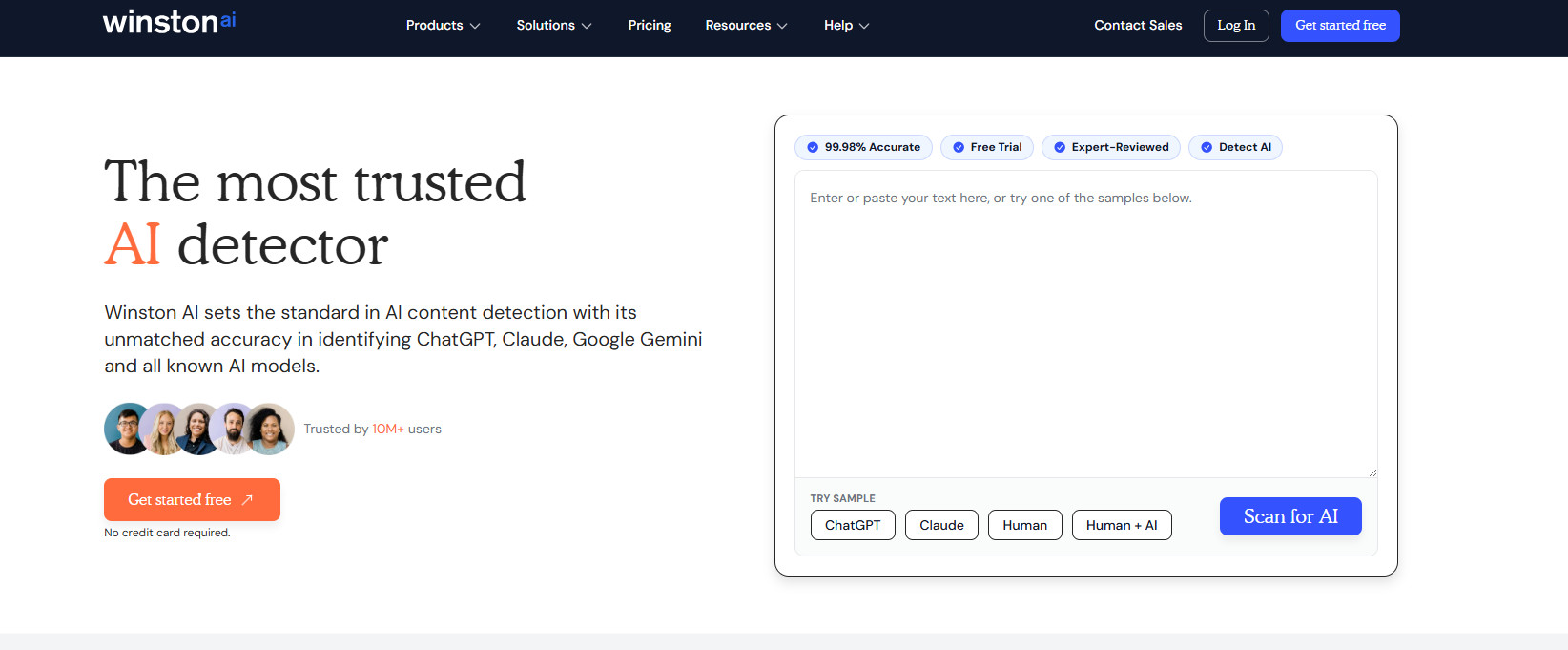Image resolution: width=1568 pixels, height=650 pixels.
Task: Click the first user avatar with glasses
Action: [128, 429]
